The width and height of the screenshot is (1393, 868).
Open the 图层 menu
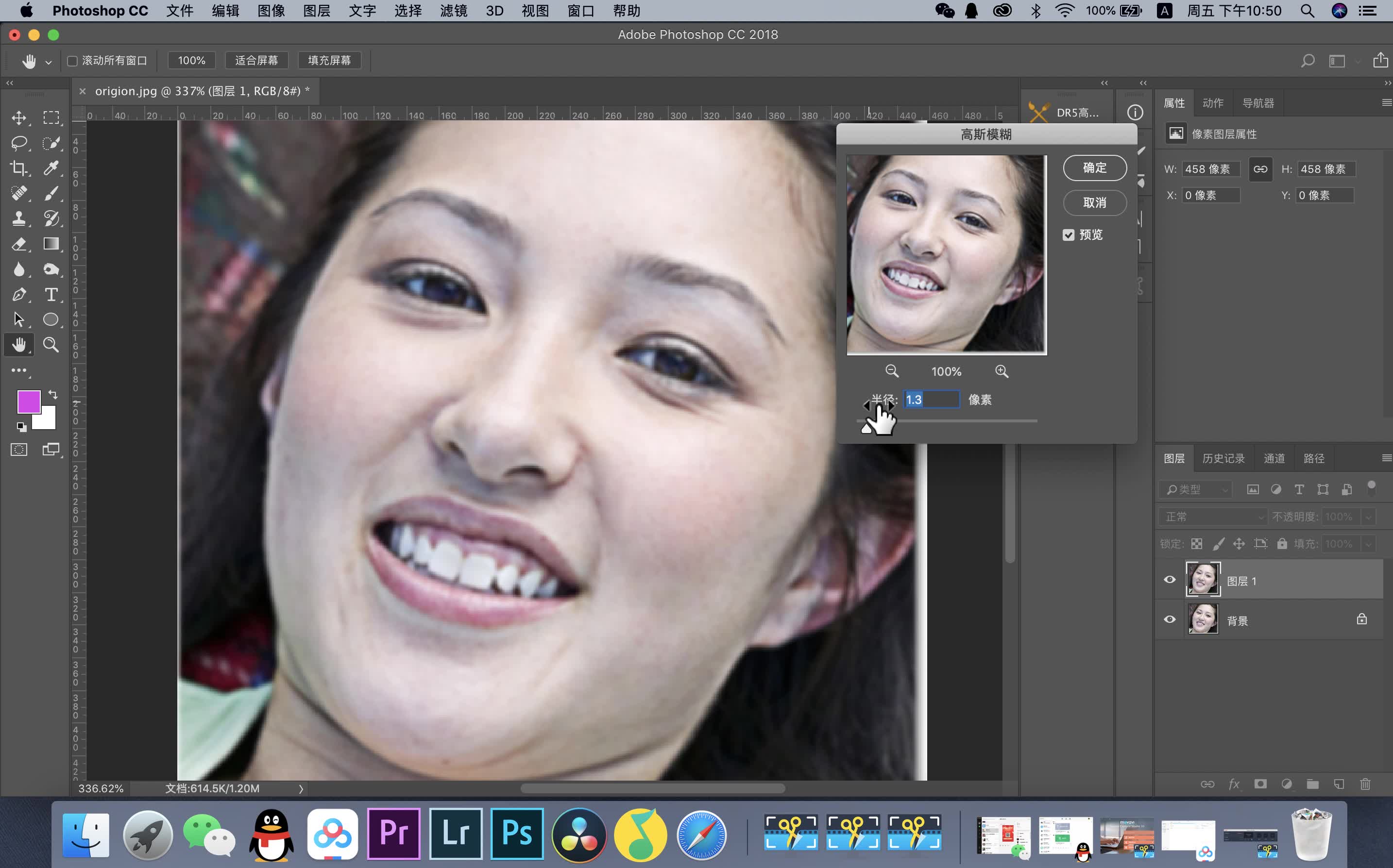(x=316, y=11)
